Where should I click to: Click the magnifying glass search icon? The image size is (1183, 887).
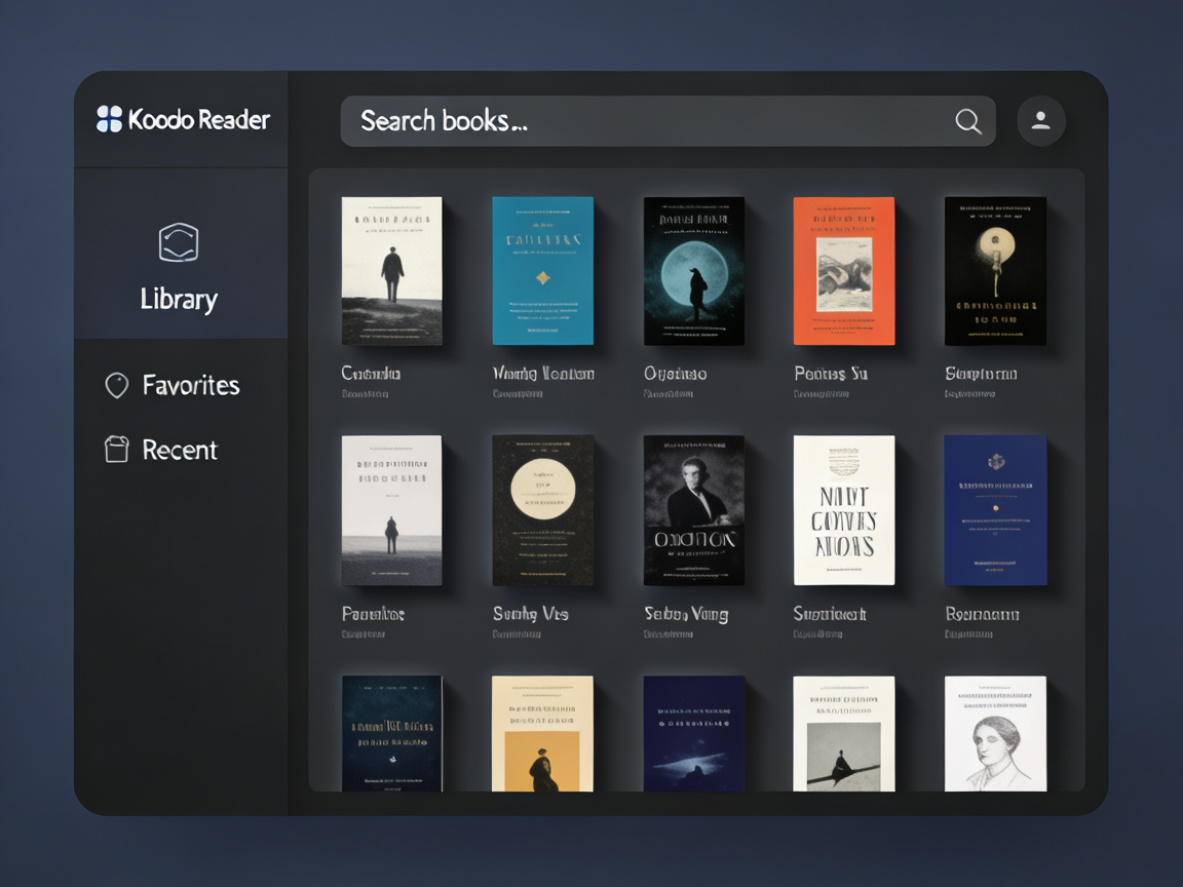[966, 121]
